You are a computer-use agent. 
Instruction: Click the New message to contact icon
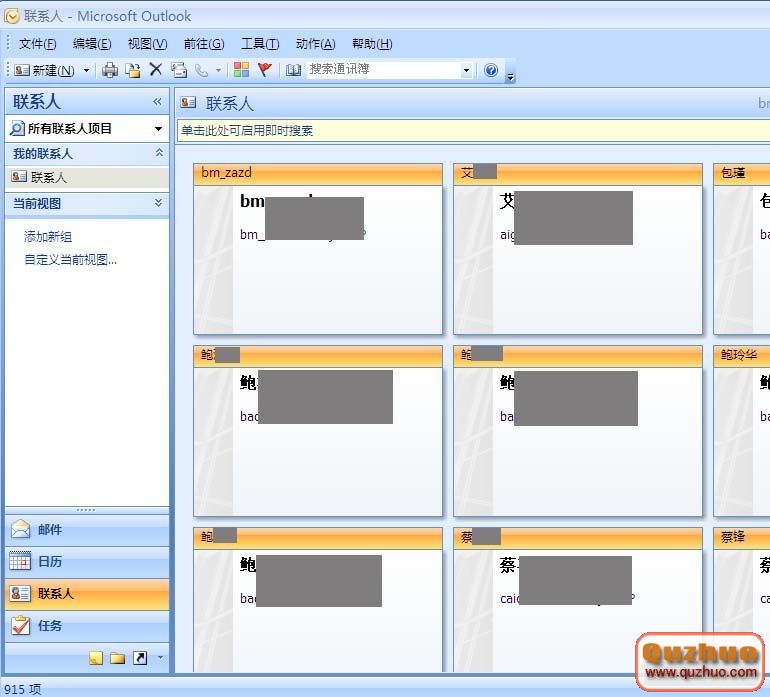point(179,70)
